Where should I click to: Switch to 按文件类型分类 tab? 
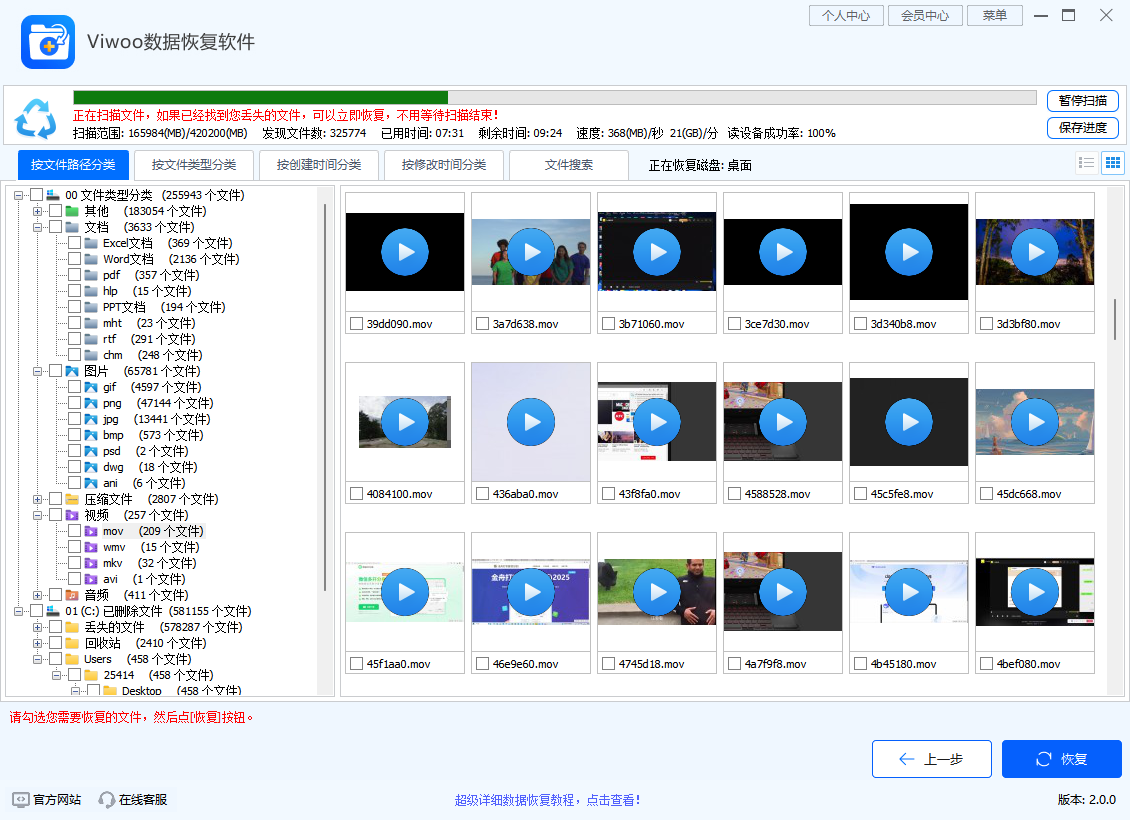(x=197, y=165)
